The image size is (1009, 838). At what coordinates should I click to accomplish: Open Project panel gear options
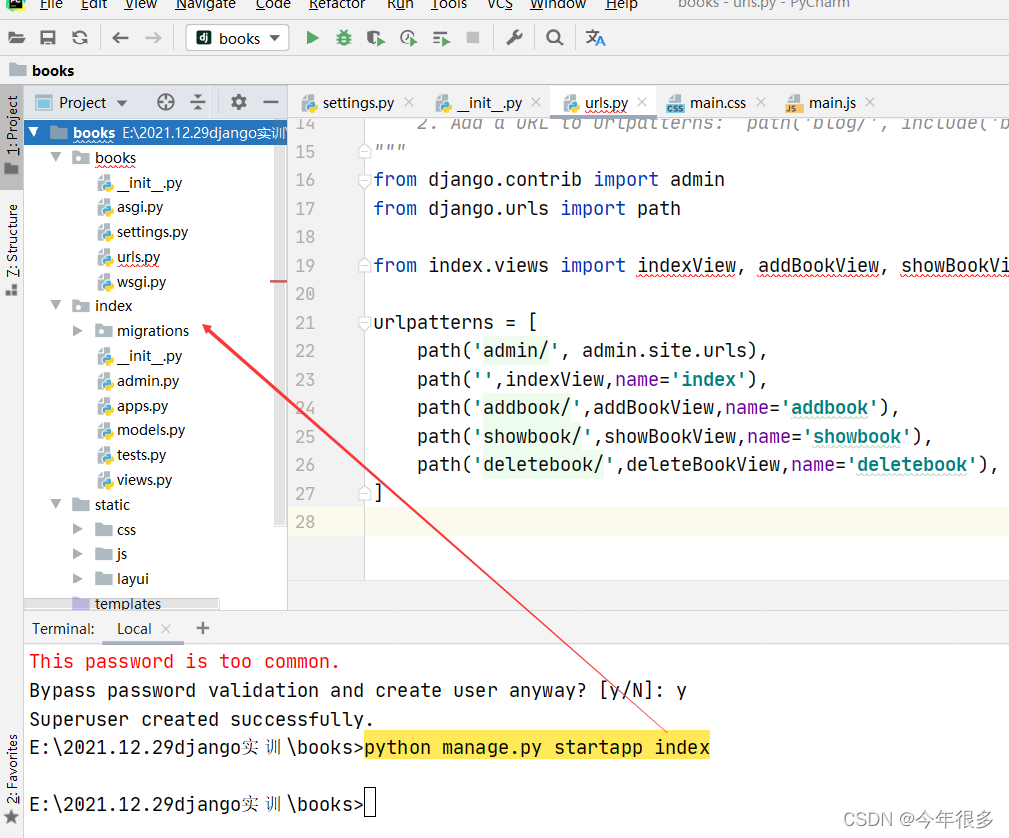click(239, 102)
